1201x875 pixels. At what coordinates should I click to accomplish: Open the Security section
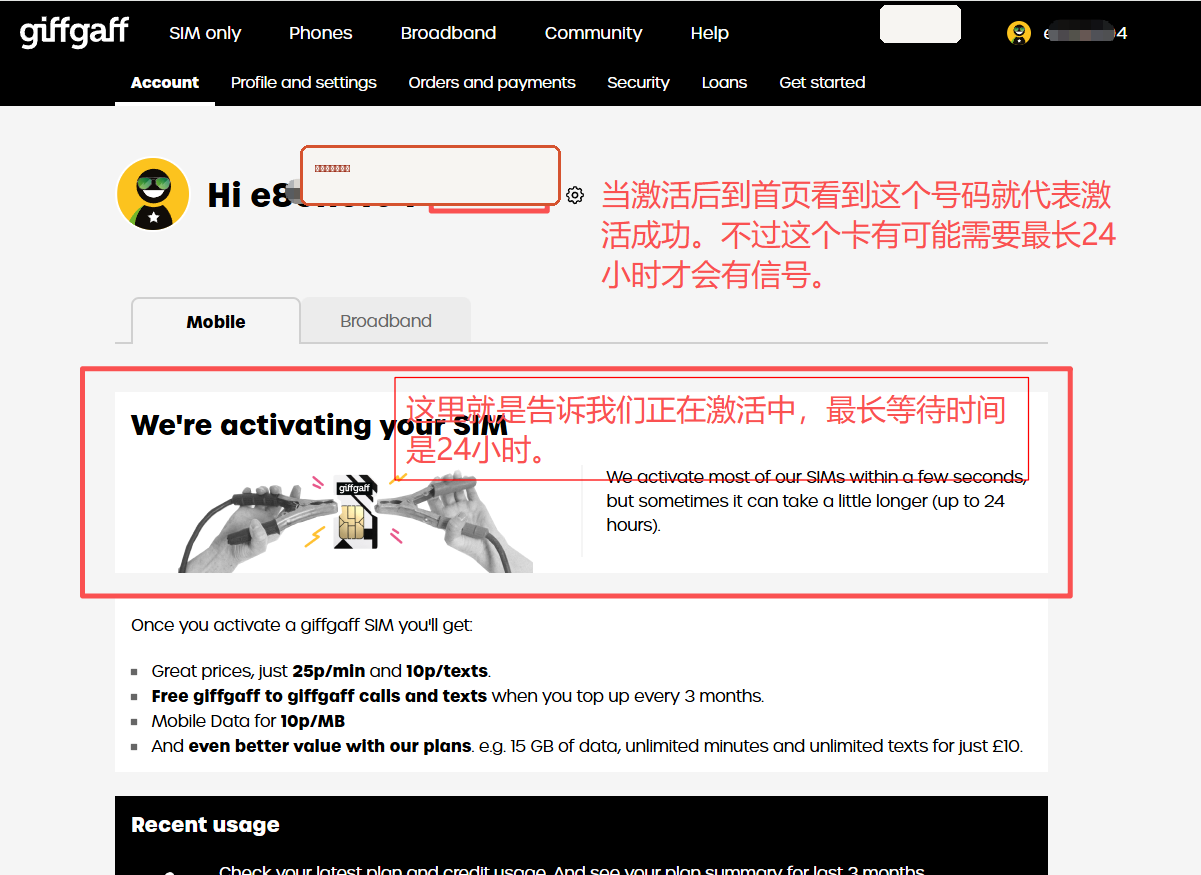(x=638, y=83)
